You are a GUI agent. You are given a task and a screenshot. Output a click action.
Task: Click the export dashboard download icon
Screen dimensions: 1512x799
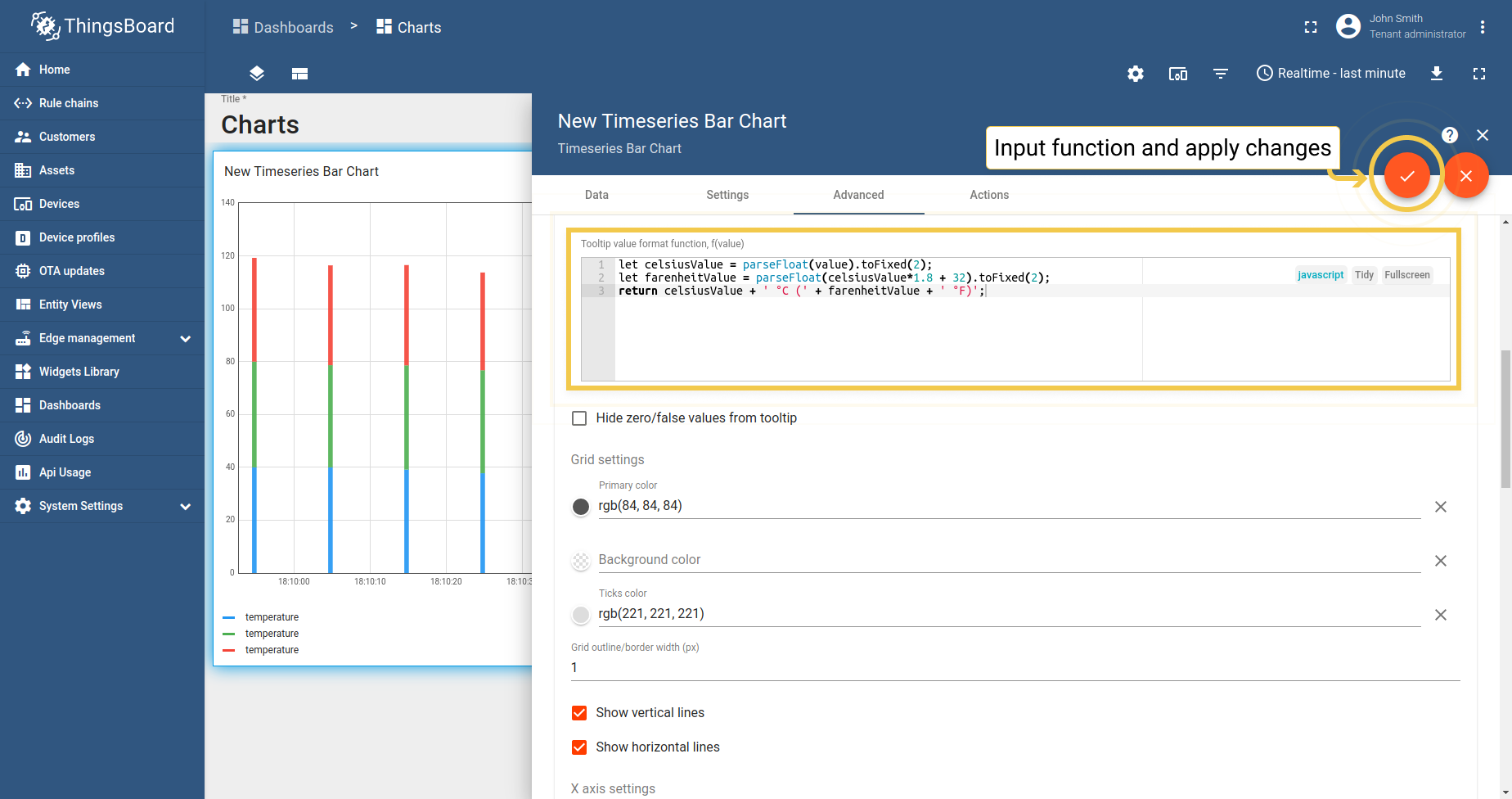[1437, 74]
